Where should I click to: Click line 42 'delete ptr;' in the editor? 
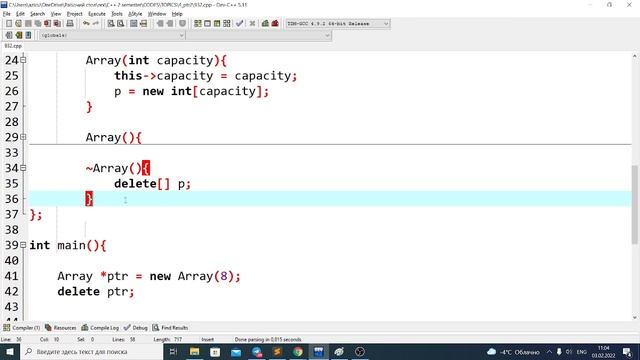tap(96, 291)
